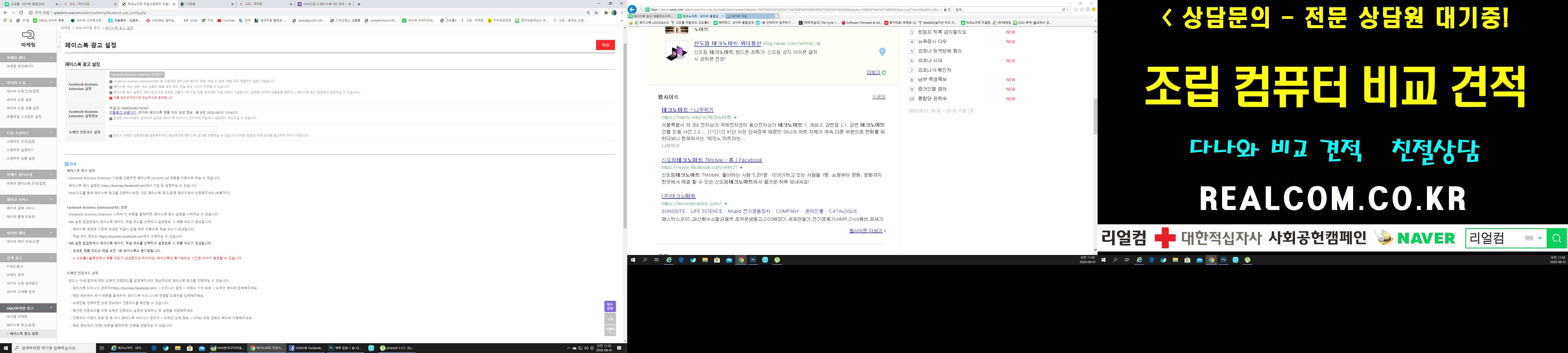
Task: Open 공통유입 스크립트 설정 menu item
Action: click(24, 116)
